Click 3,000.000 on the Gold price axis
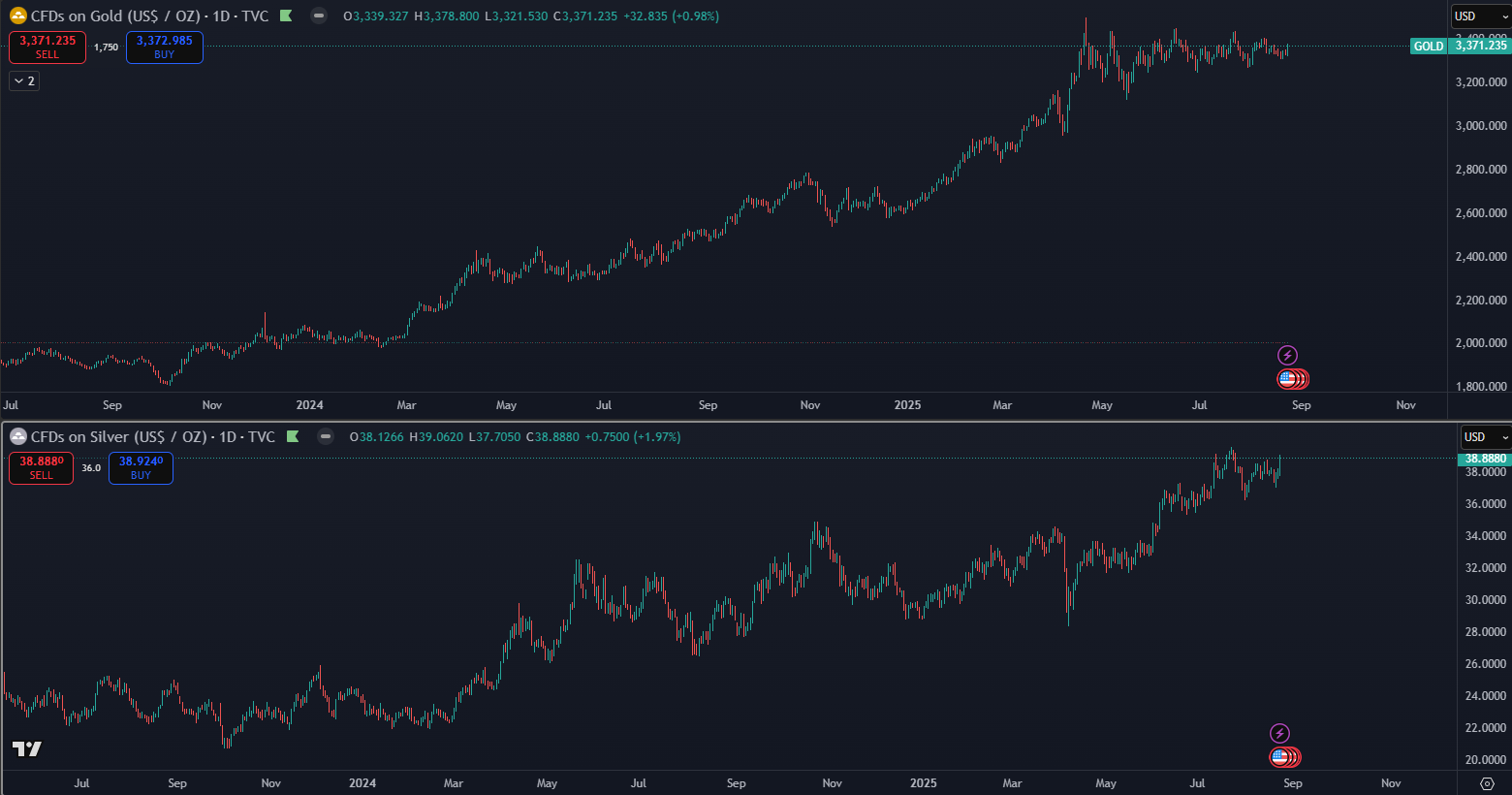This screenshot has width=1512, height=795. [1481, 126]
